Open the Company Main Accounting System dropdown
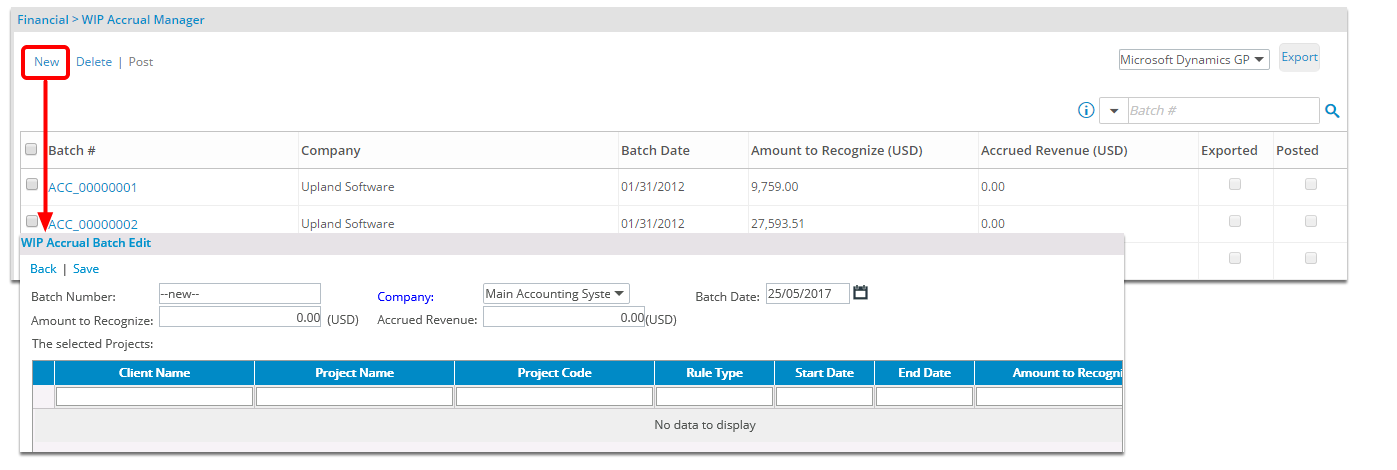The image size is (1397, 470). click(555, 294)
